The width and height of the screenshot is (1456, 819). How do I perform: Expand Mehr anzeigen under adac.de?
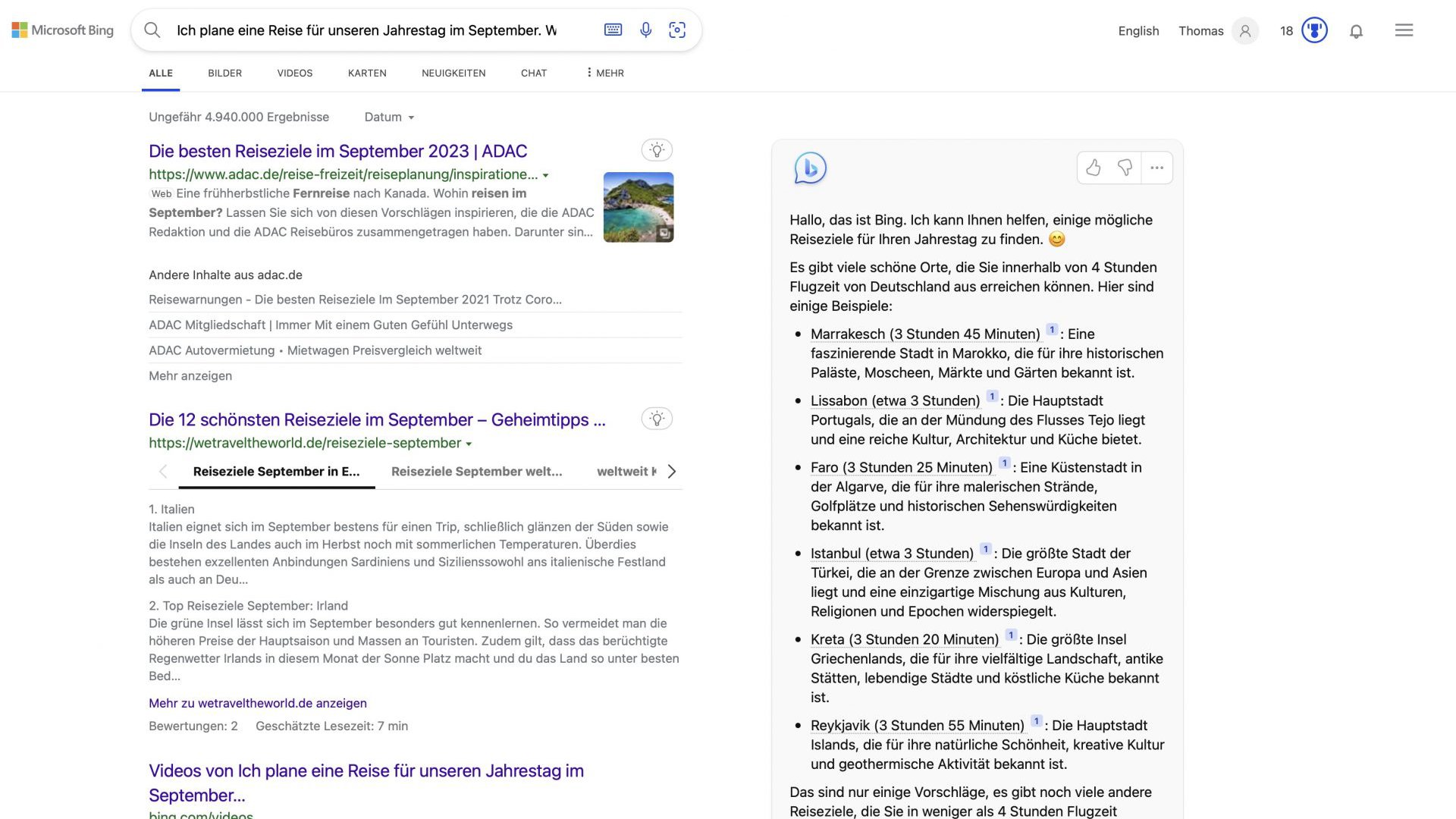pyautogui.click(x=190, y=376)
